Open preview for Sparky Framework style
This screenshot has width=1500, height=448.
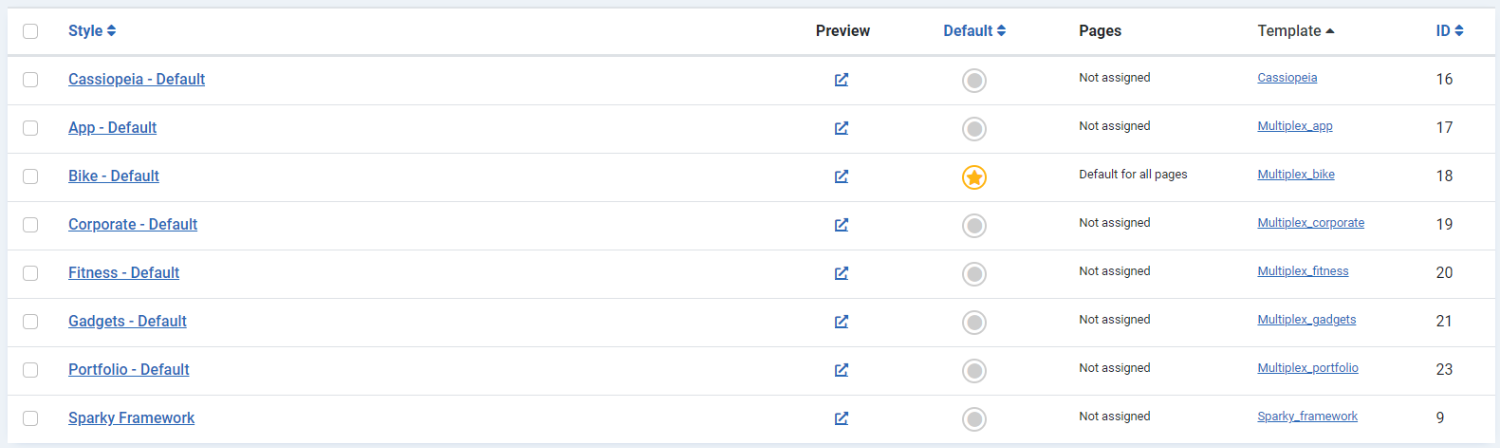point(842,418)
